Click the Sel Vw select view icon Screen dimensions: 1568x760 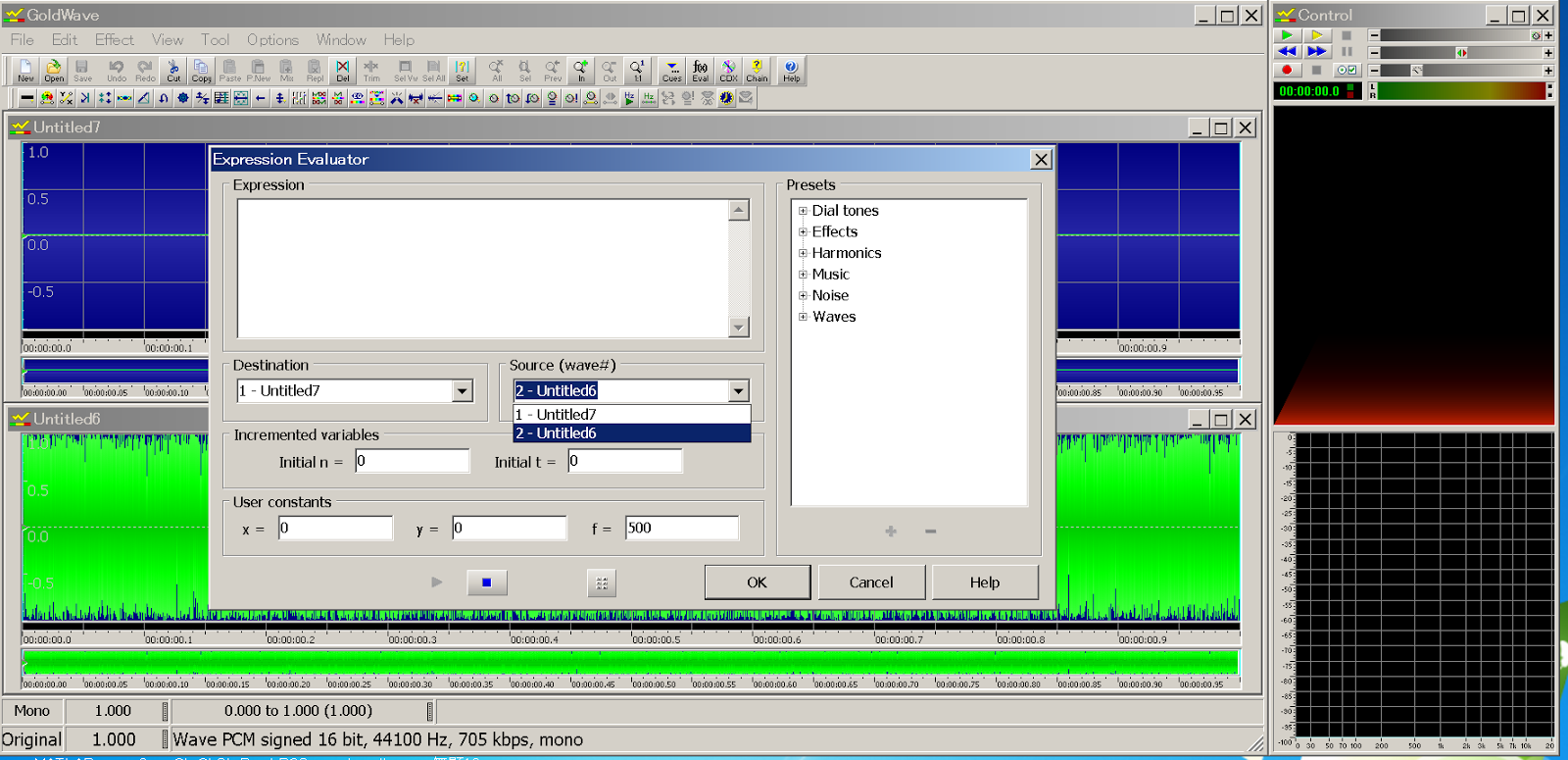click(405, 71)
